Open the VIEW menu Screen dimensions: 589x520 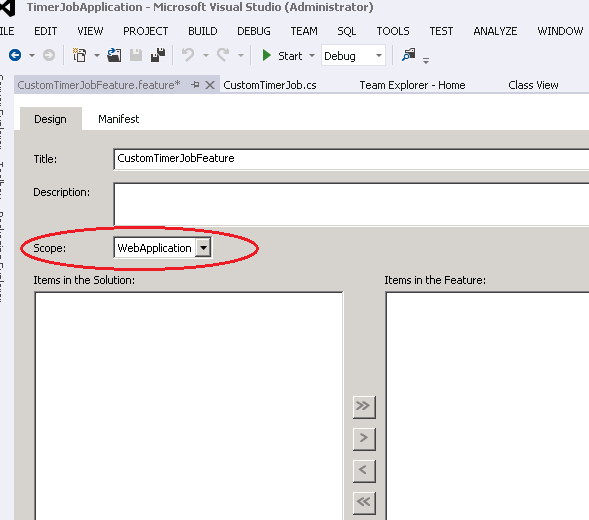point(90,31)
